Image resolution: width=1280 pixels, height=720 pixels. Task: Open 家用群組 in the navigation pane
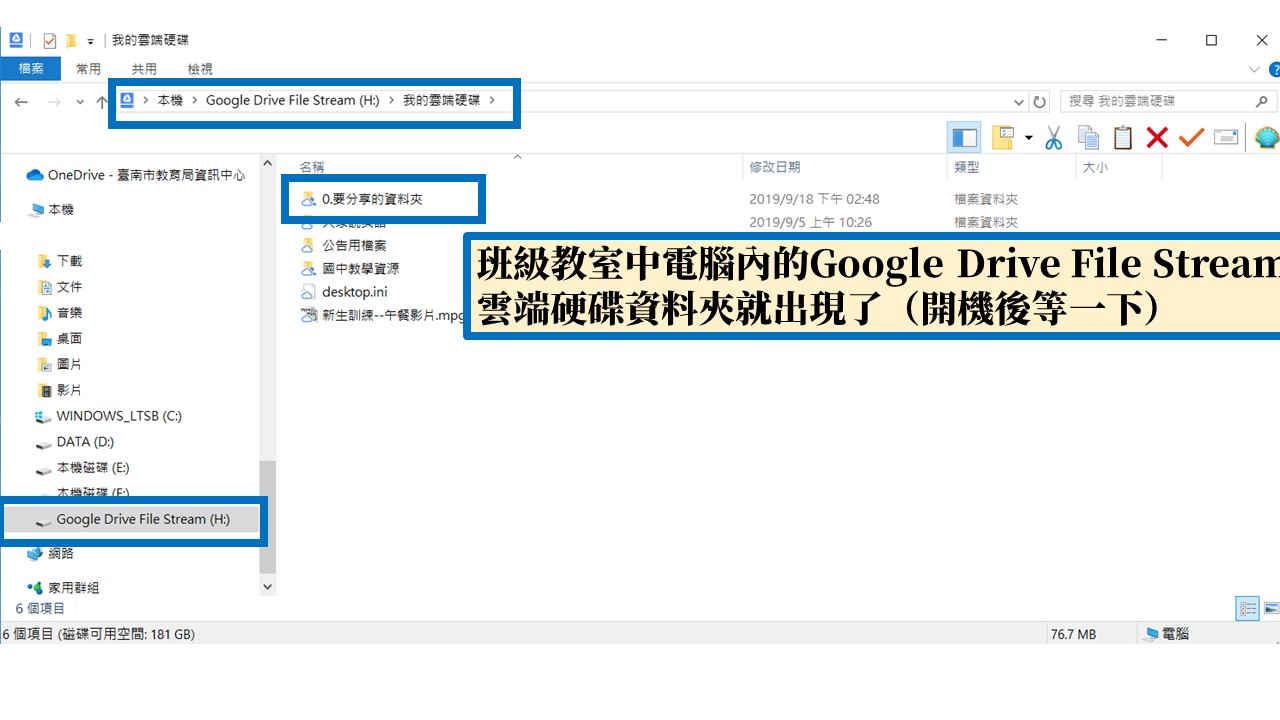point(64,588)
